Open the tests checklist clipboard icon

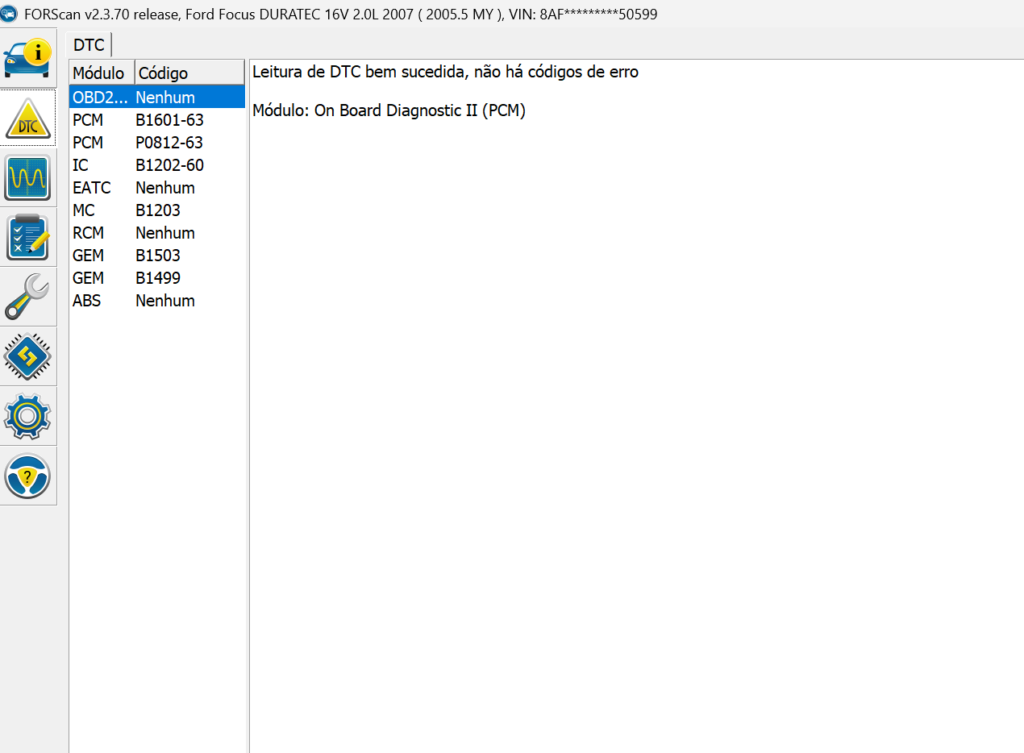[28, 238]
